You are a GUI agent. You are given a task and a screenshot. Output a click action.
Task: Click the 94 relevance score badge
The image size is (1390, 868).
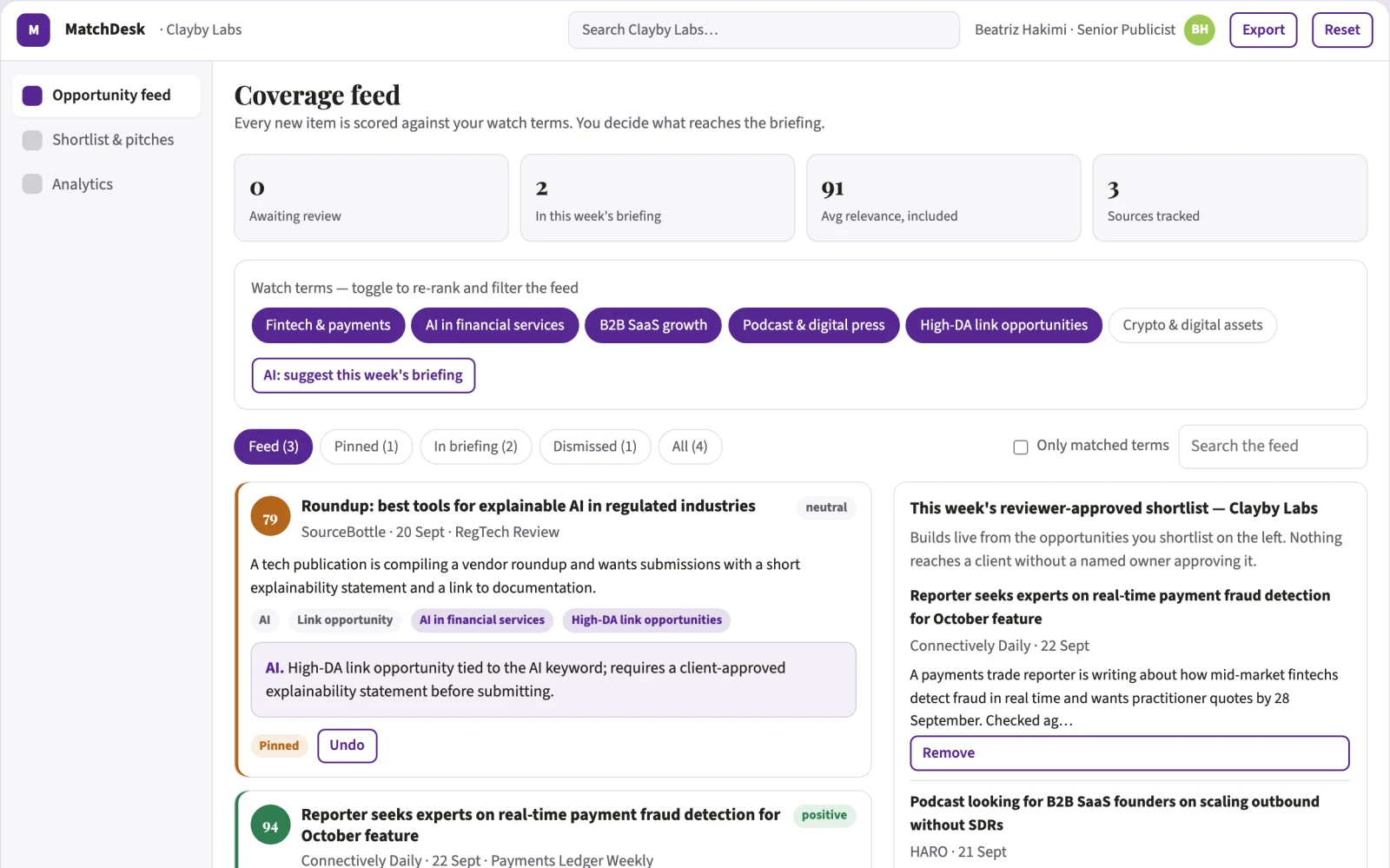coord(270,826)
